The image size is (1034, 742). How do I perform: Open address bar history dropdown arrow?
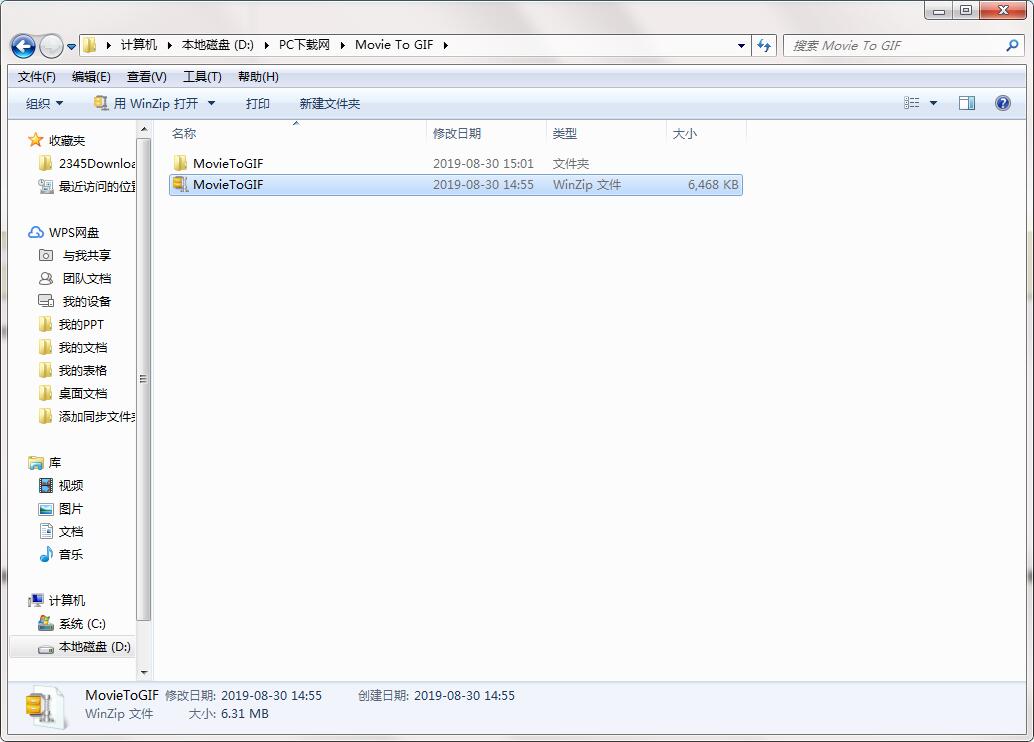click(x=741, y=45)
